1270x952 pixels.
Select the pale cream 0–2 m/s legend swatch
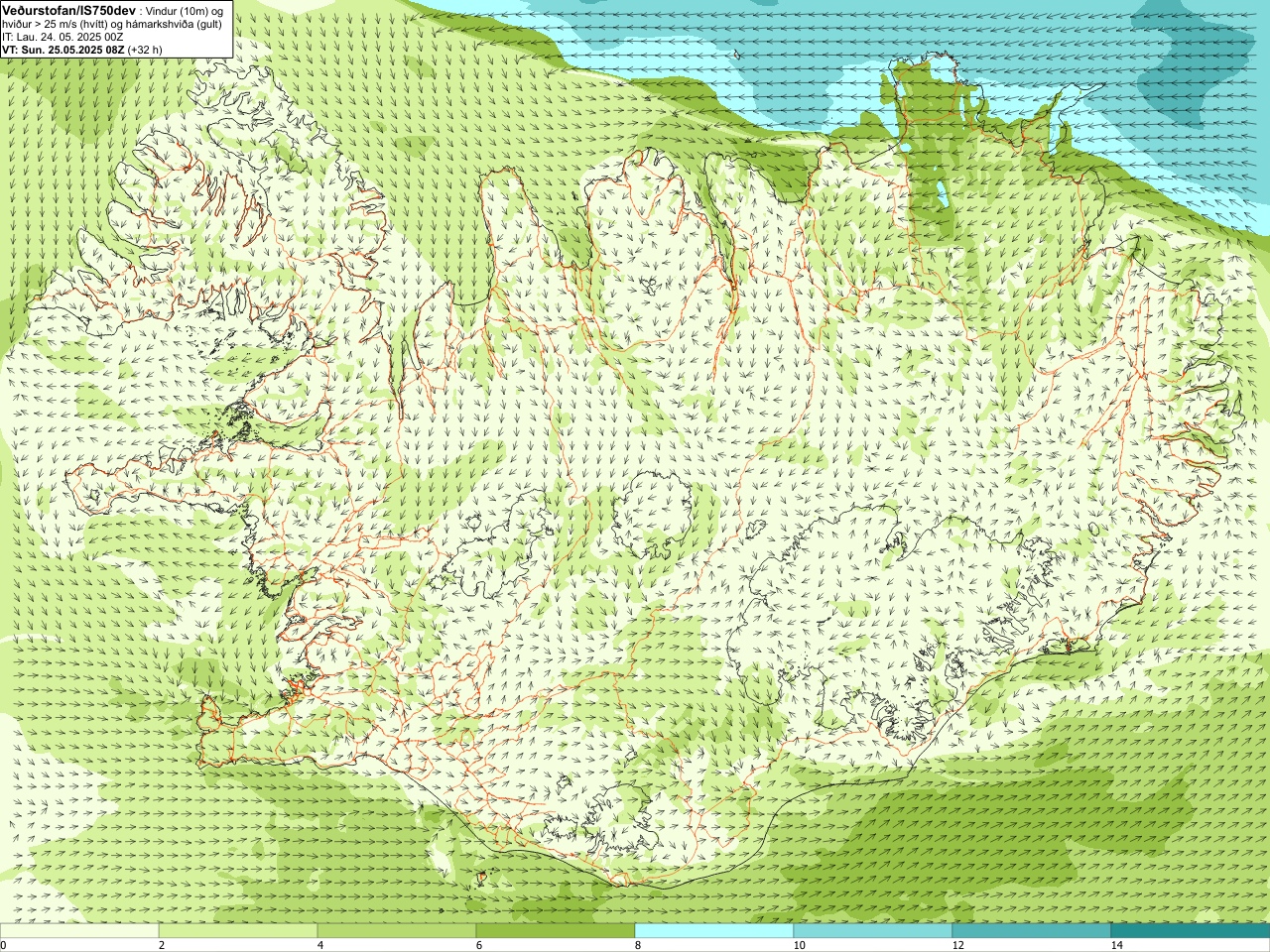(x=79, y=931)
